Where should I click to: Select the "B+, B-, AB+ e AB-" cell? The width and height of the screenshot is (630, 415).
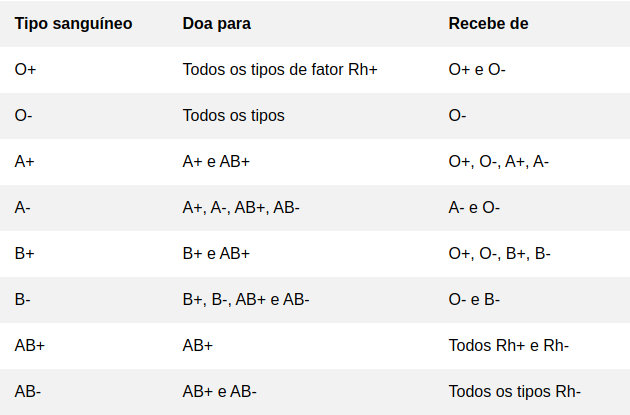pos(246,299)
